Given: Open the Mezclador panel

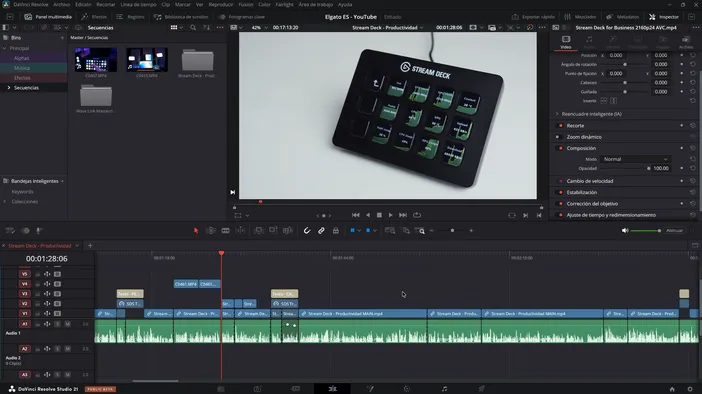Looking at the screenshot, I should click(x=580, y=17).
